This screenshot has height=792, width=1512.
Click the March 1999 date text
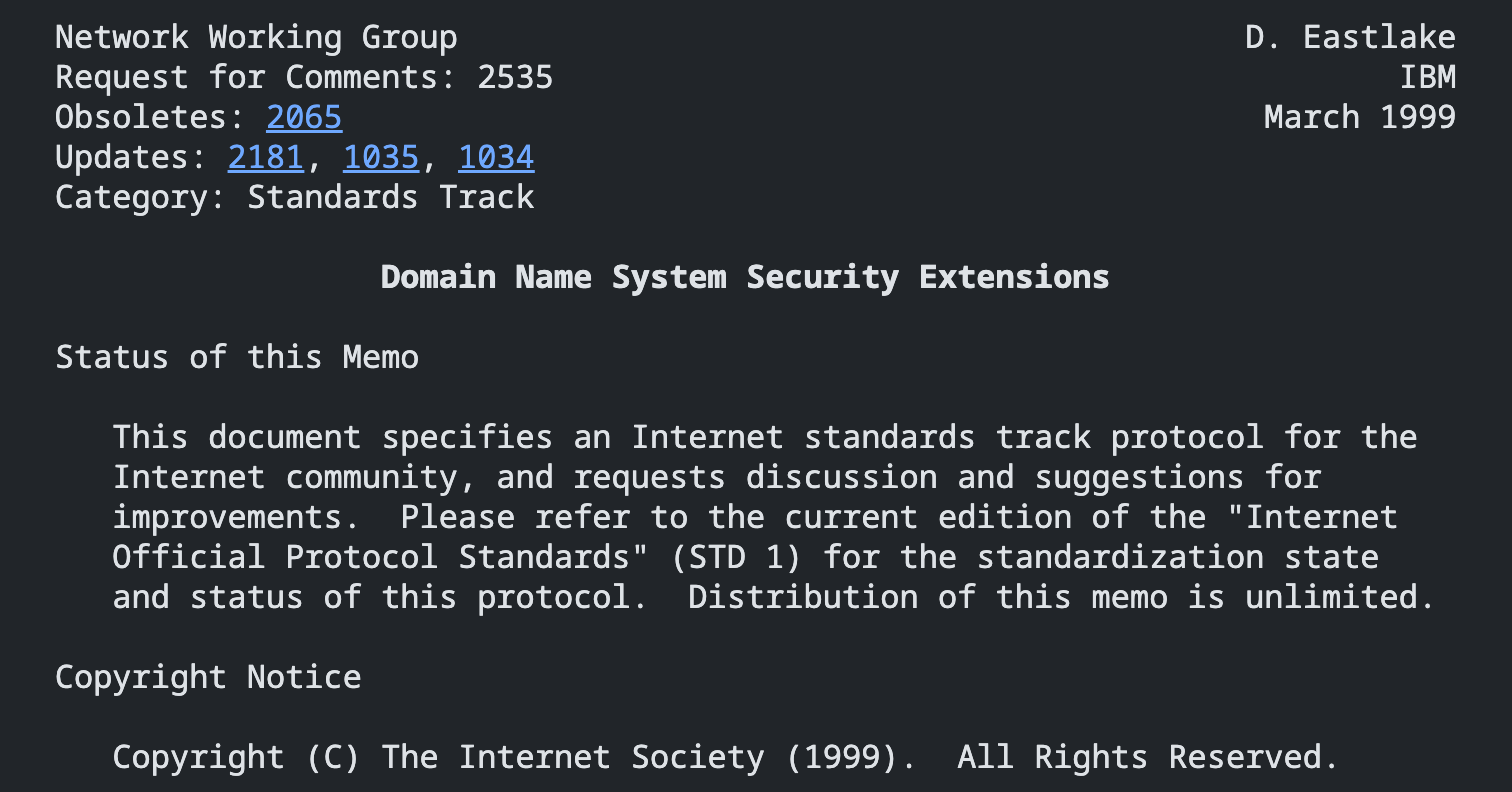[x=1360, y=117]
